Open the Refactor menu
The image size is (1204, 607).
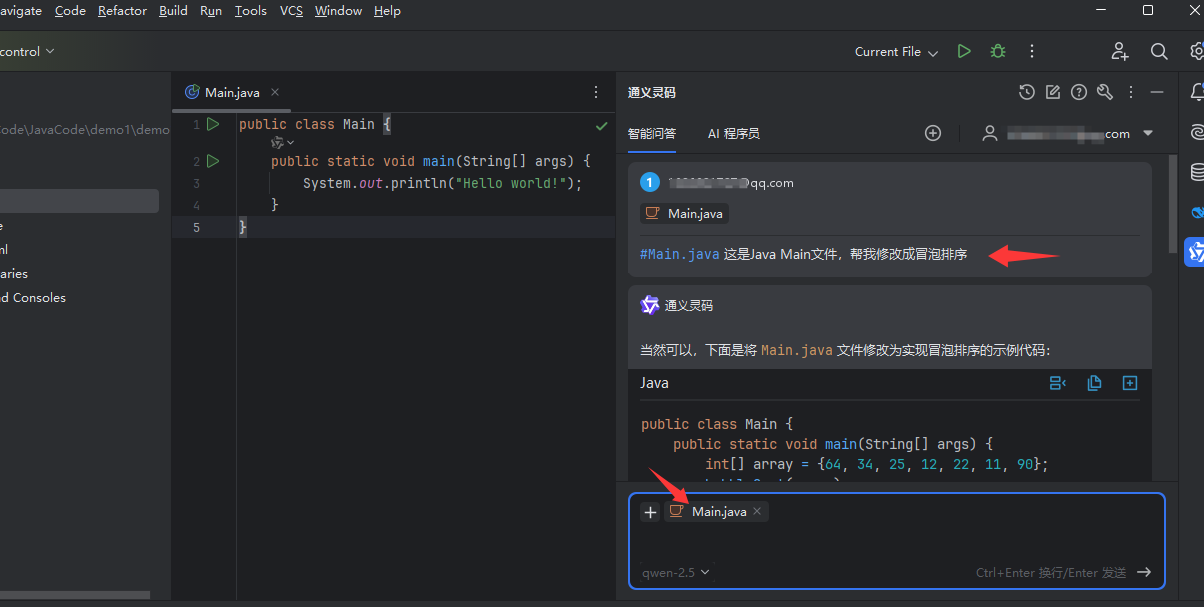122,11
